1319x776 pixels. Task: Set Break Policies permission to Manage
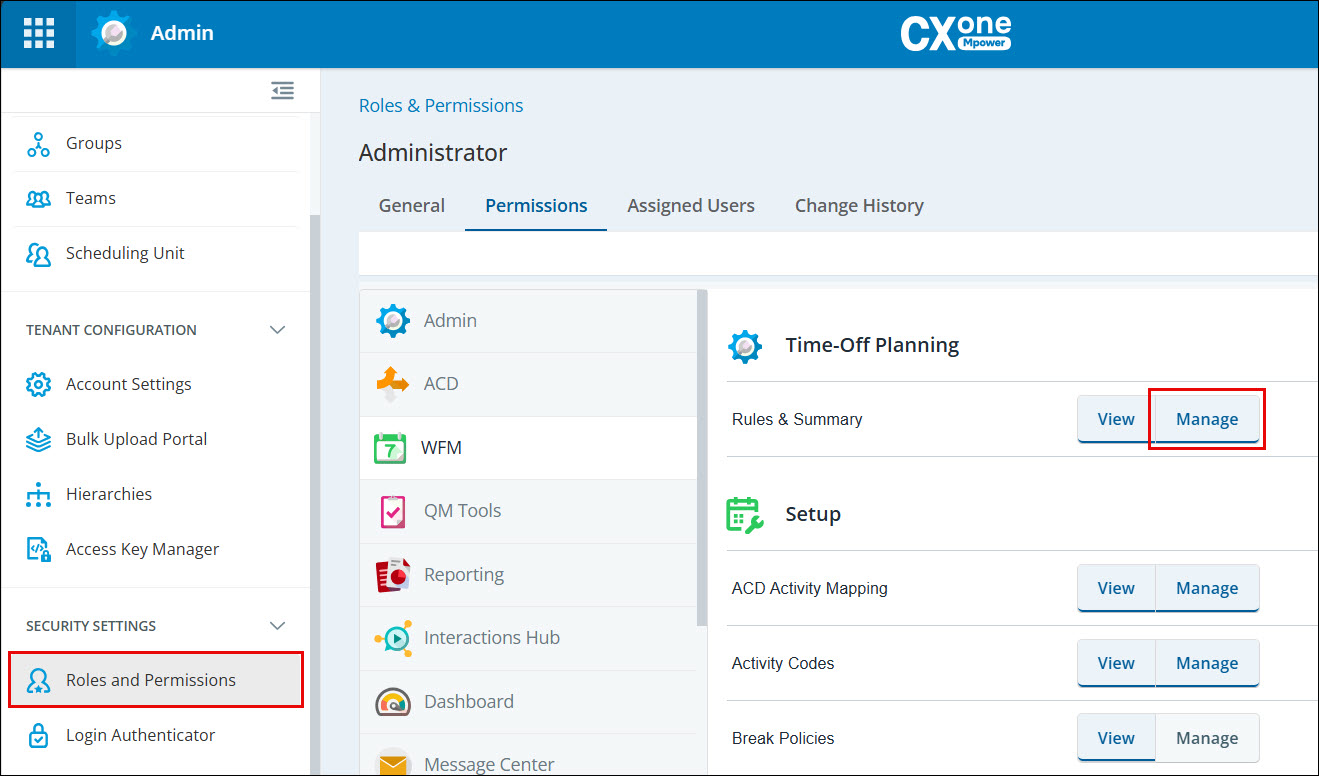click(1207, 738)
